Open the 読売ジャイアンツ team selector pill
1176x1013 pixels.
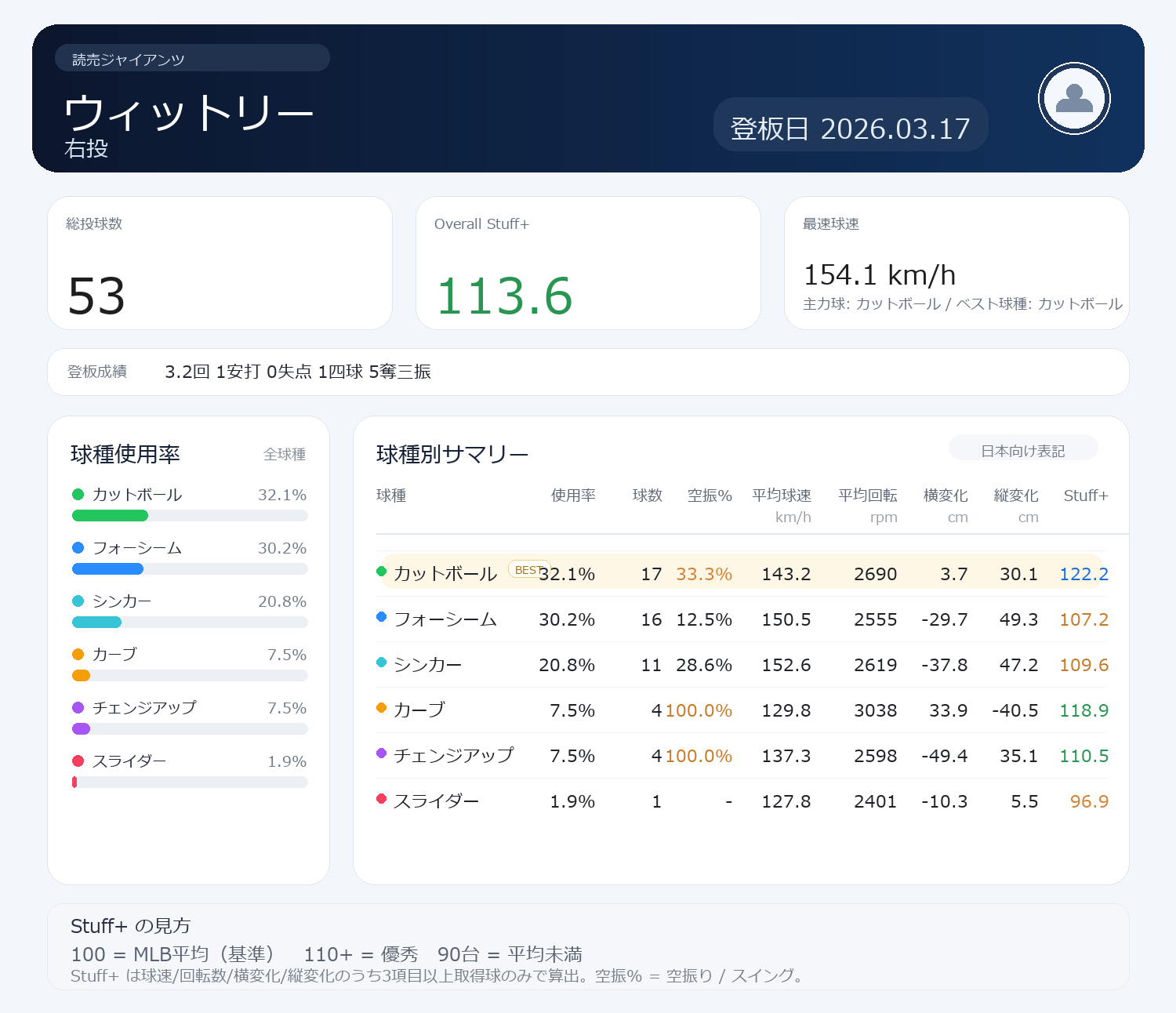tap(192, 59)
